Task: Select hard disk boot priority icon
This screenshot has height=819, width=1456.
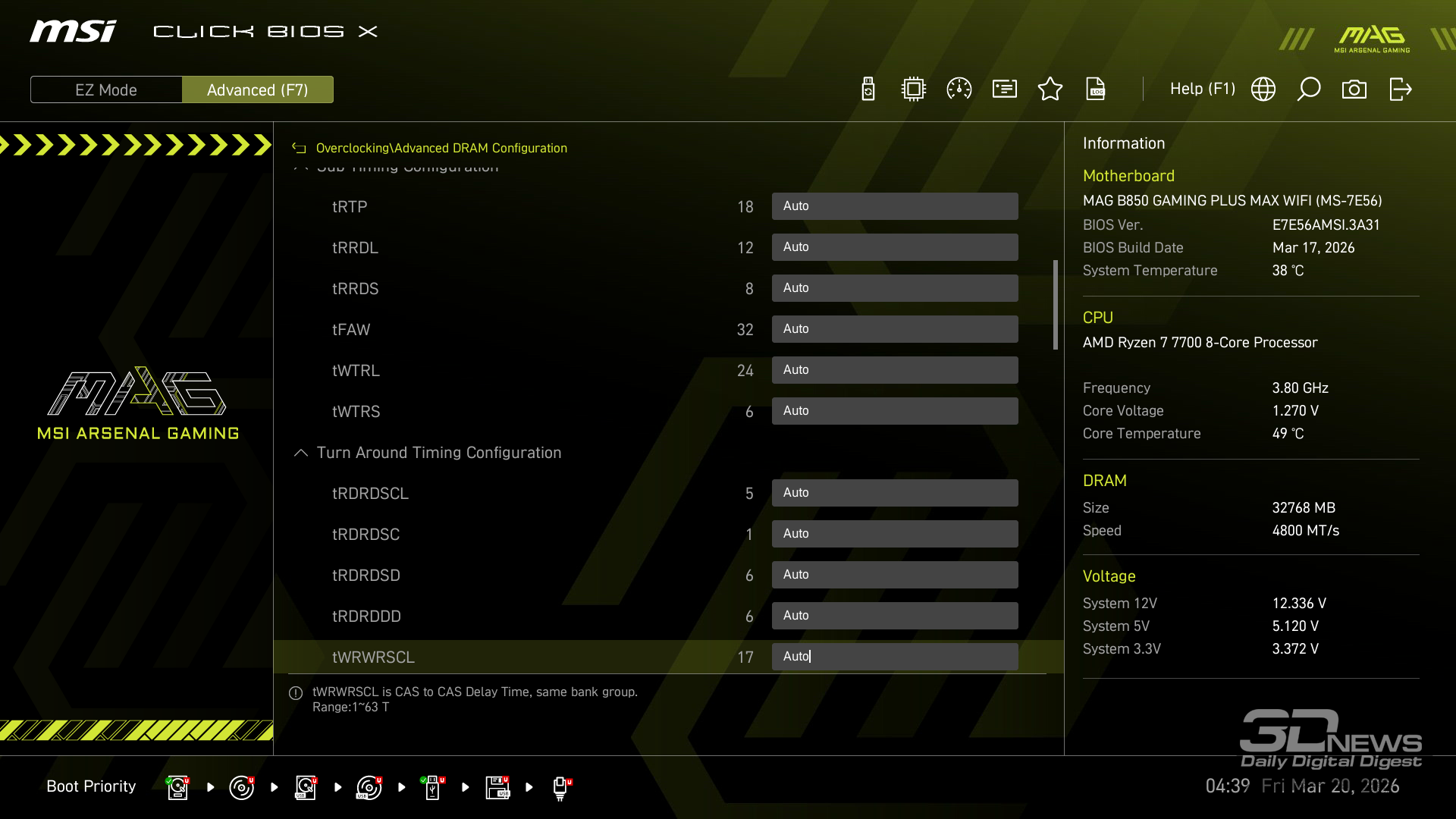Action: [177, 787]
